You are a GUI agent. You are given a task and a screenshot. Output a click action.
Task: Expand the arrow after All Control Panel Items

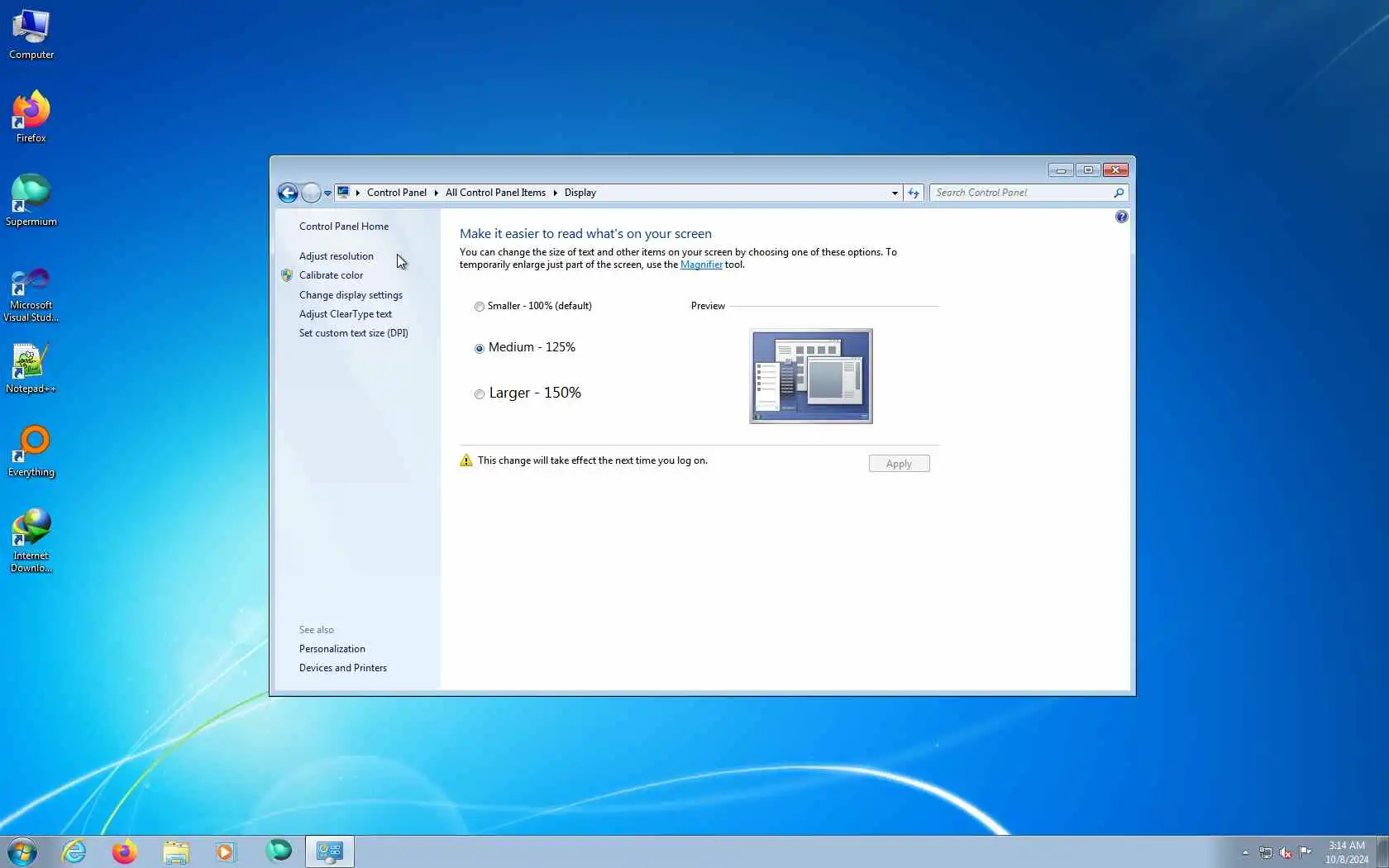[x=555, y=193]
